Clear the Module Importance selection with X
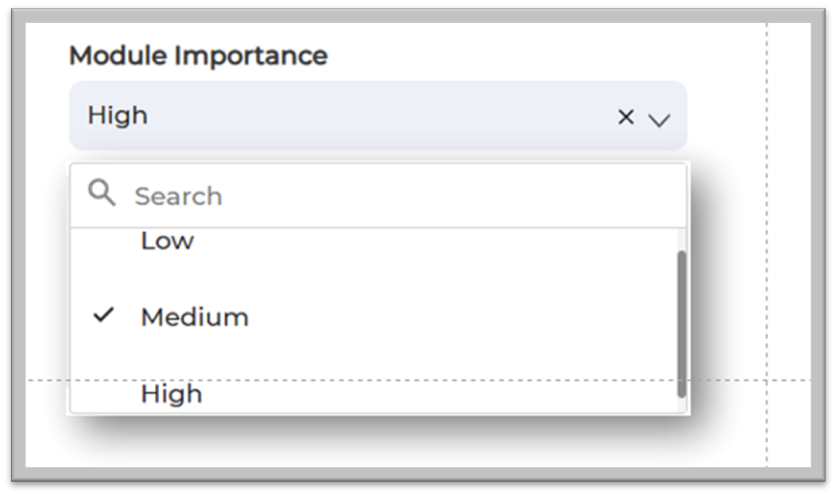Image resolution: width=837 pixels, height=496 pixels. (x=626, y=117)
